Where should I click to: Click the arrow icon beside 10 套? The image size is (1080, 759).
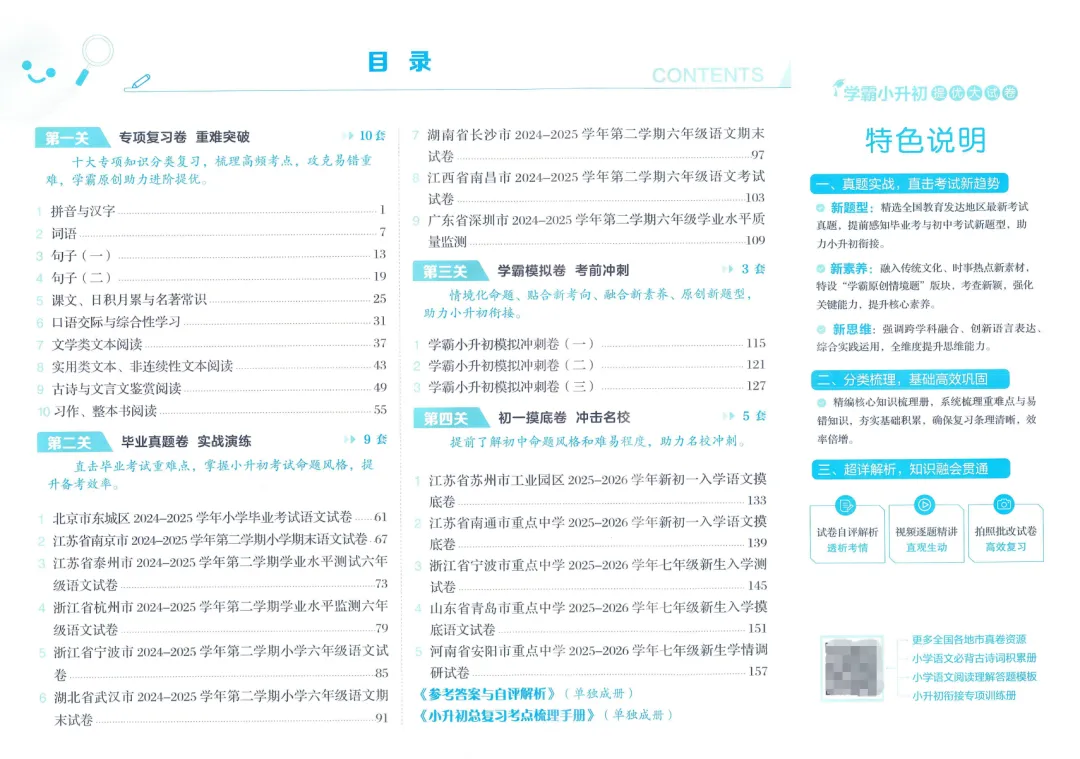pos(349,136)
